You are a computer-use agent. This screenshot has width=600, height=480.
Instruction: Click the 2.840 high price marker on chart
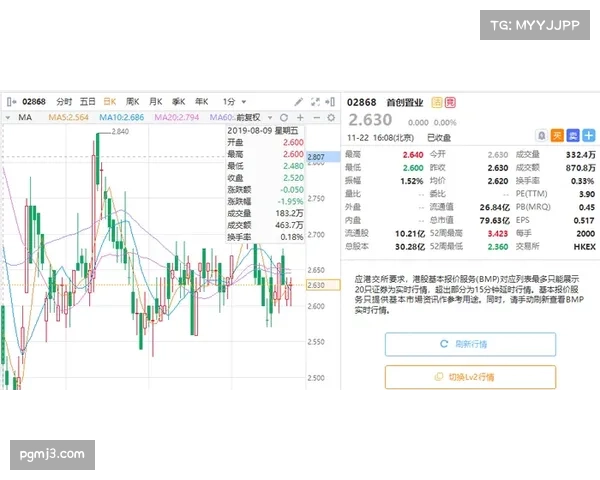120,132
